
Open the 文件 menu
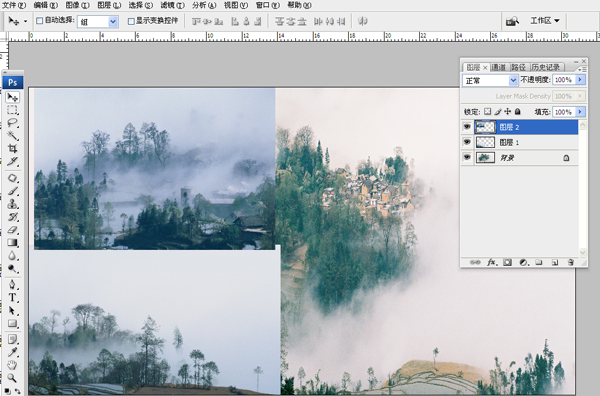point(14,5)
